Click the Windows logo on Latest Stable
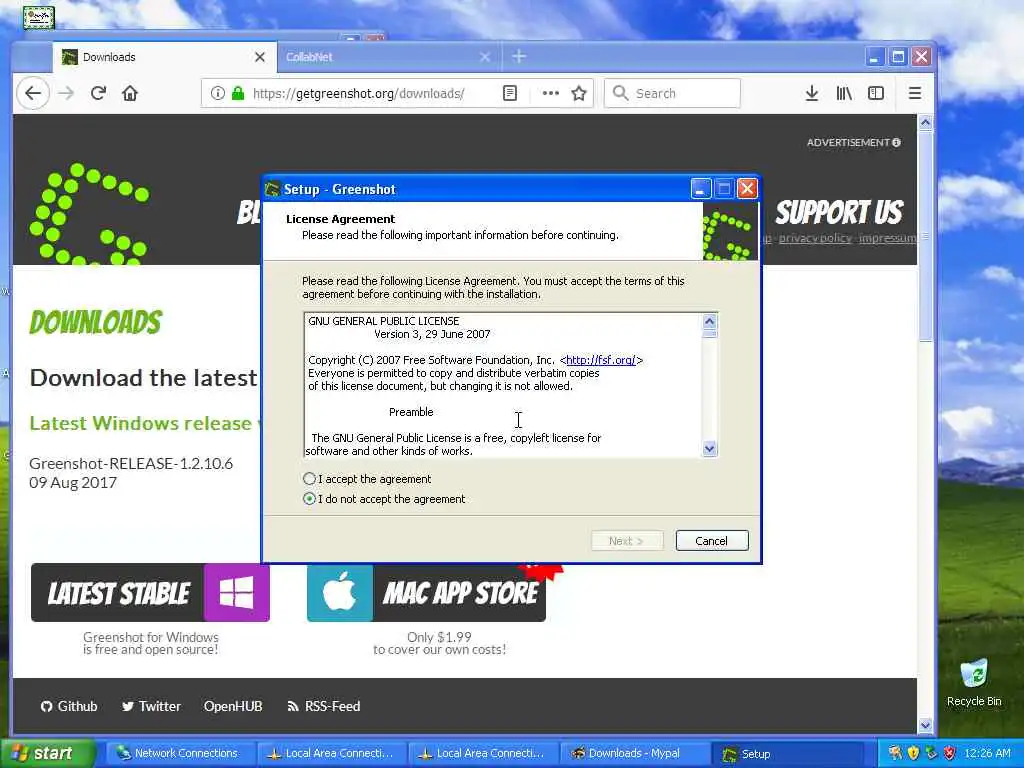Image resolution: width=1024 pixels, height=768 pixels. (x=236, y=592)
